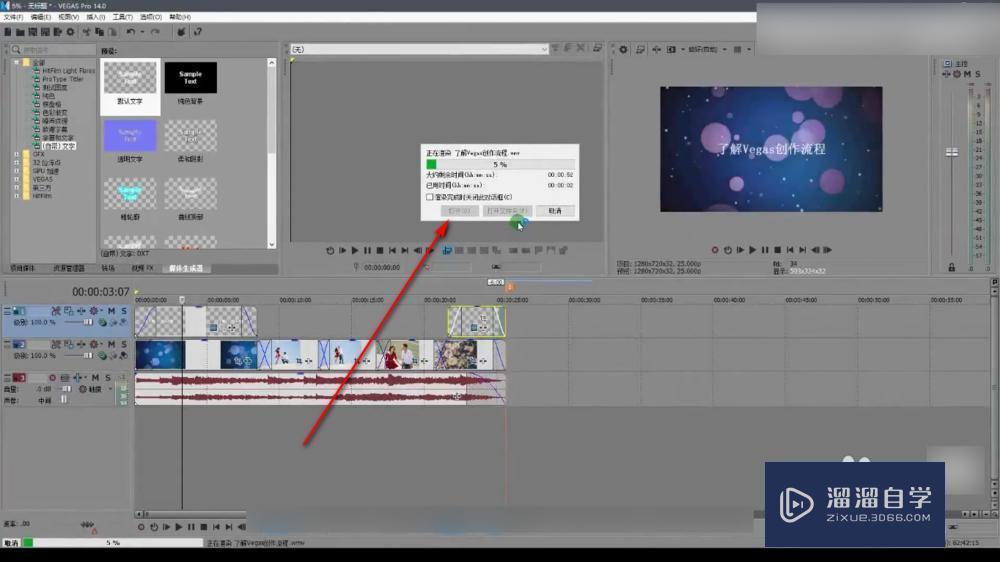Select HitFilm Light Flares in the tree
Screen dimensions: 1000x562
(x=68, y=71)
